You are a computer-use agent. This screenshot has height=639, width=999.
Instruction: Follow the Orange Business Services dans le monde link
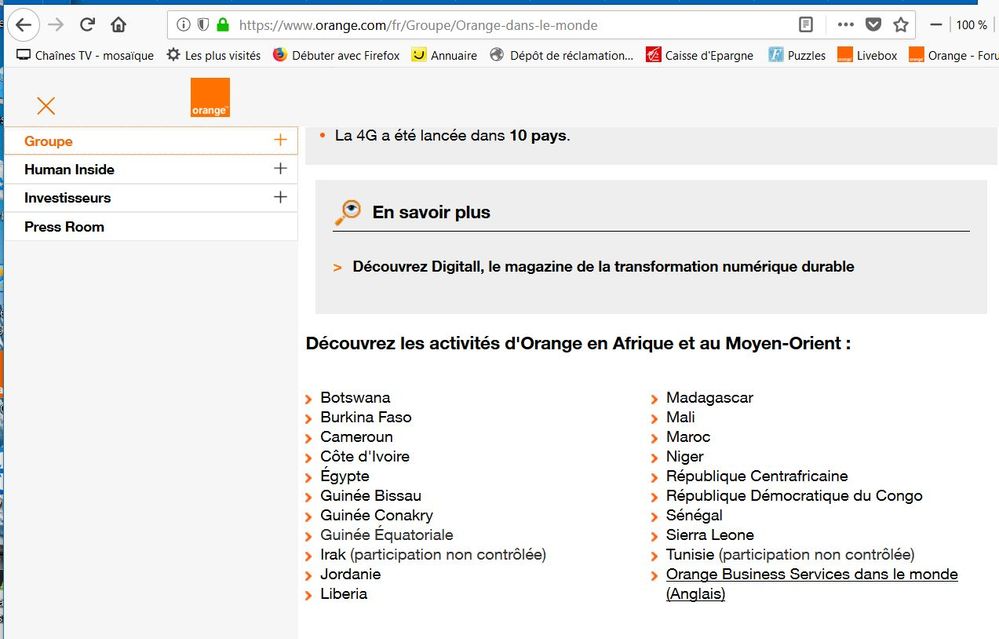coord(811,575)
